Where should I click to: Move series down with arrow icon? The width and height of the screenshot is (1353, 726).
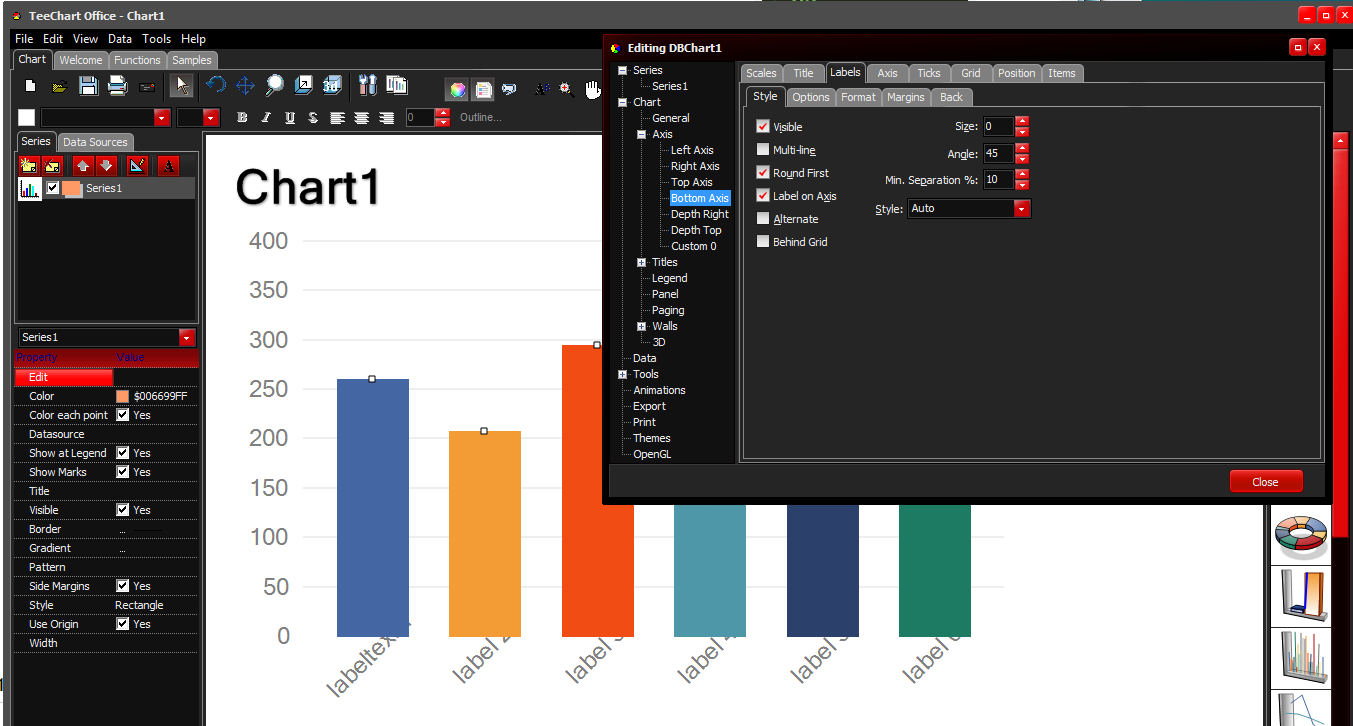[106, 165]
